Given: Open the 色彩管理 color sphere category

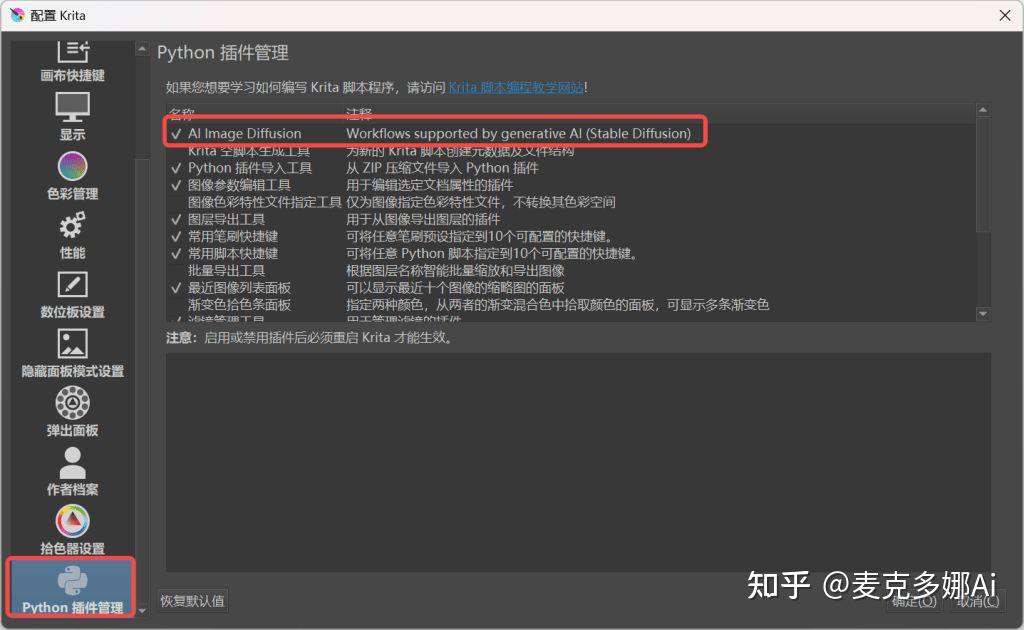Looking at the screenshot, I should (x=72, y=176).
